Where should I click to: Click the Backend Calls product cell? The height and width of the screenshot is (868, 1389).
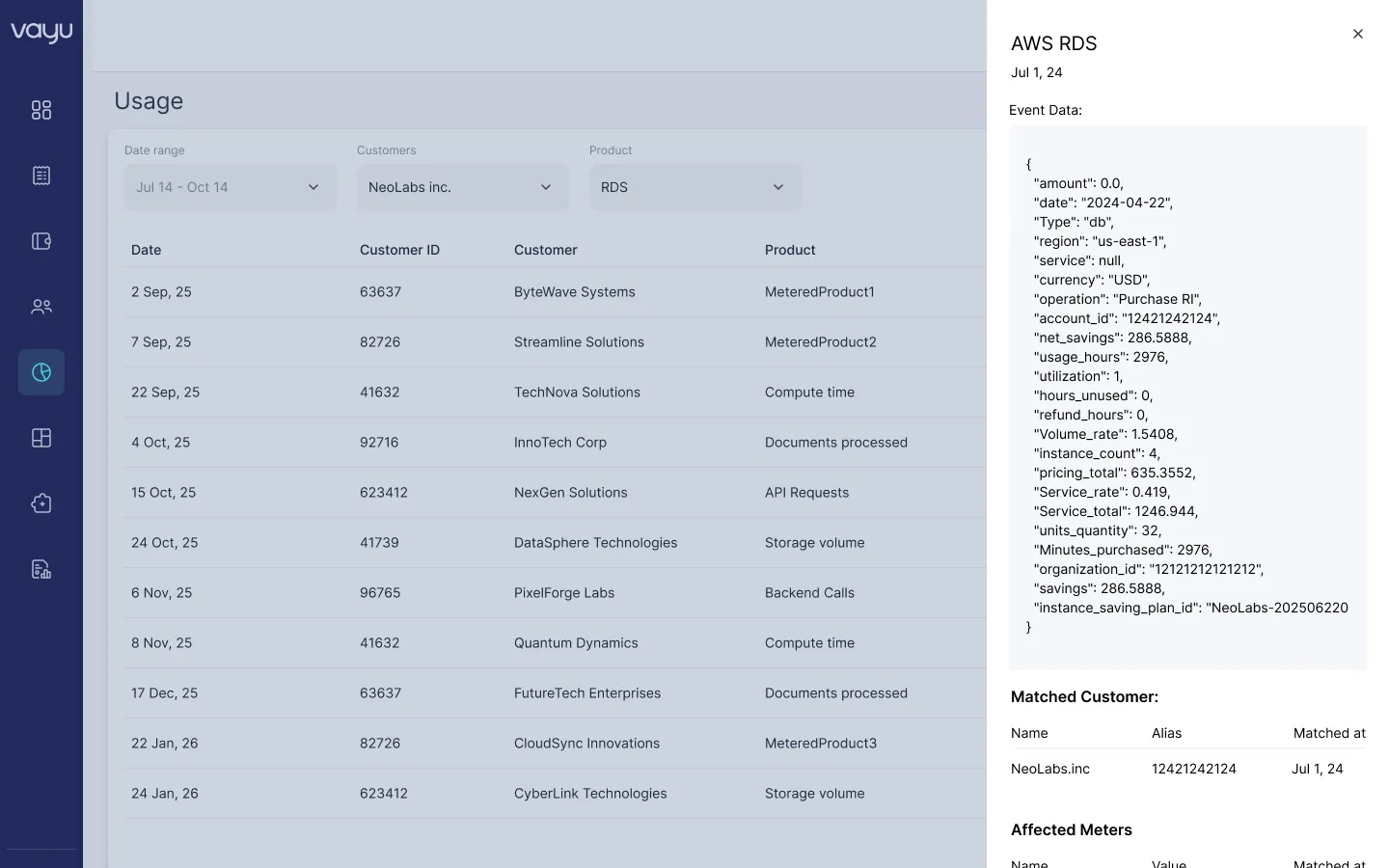point(809,593)
